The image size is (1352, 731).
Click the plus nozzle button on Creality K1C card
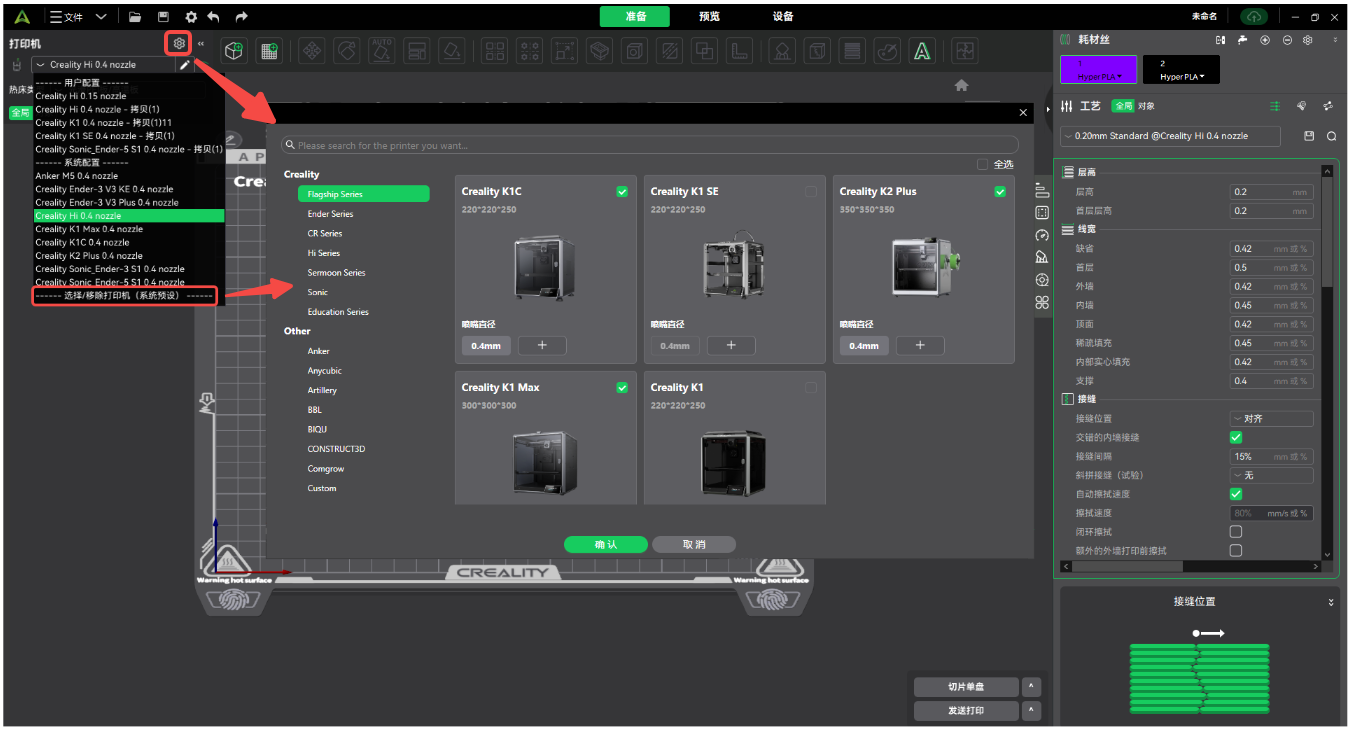point(542,345)
